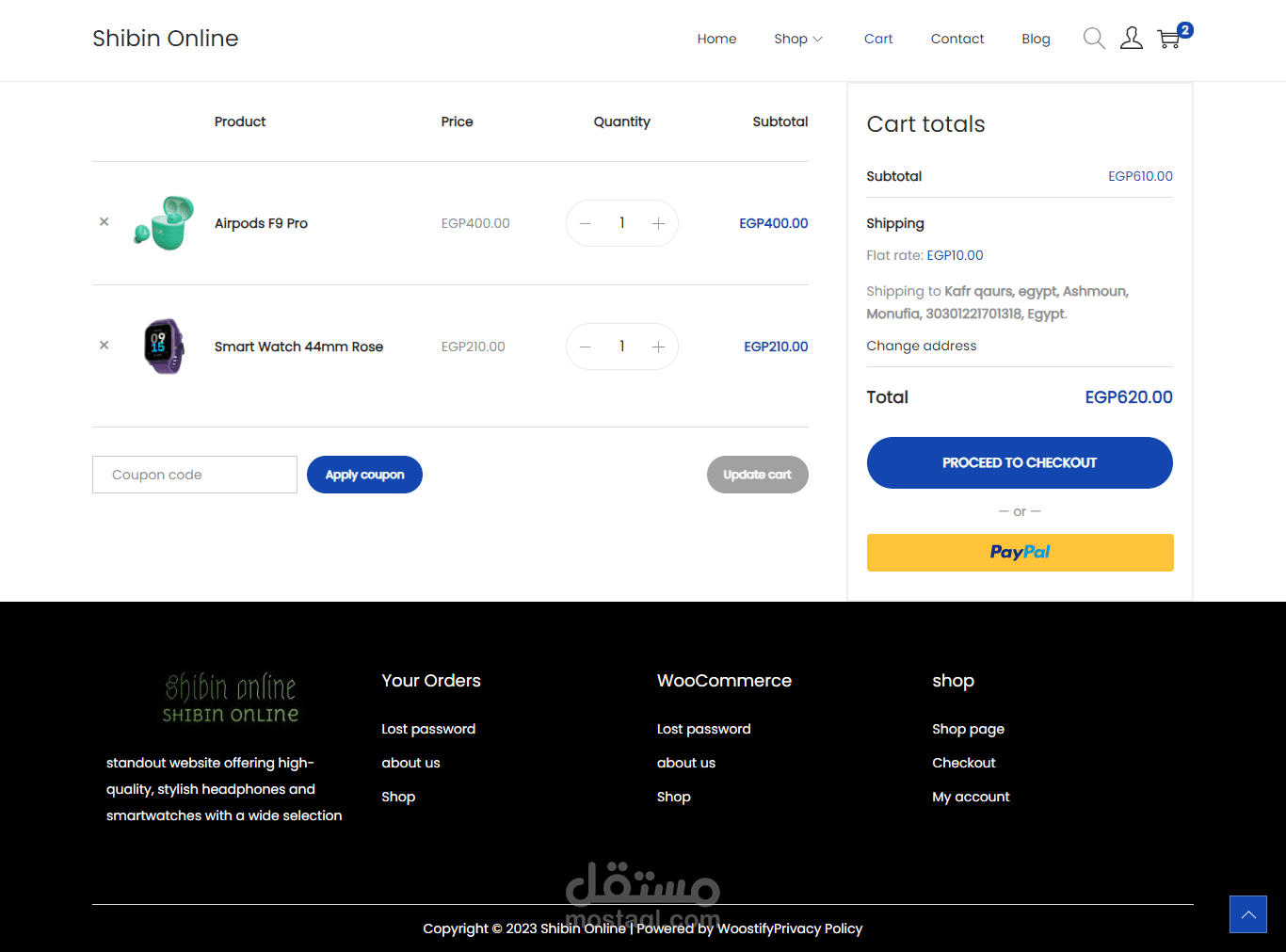This screenshot has height=952, width=1286.
Task: Click the cart subtotal EGP610.00 value
Action: click(x=1140, y=176)
